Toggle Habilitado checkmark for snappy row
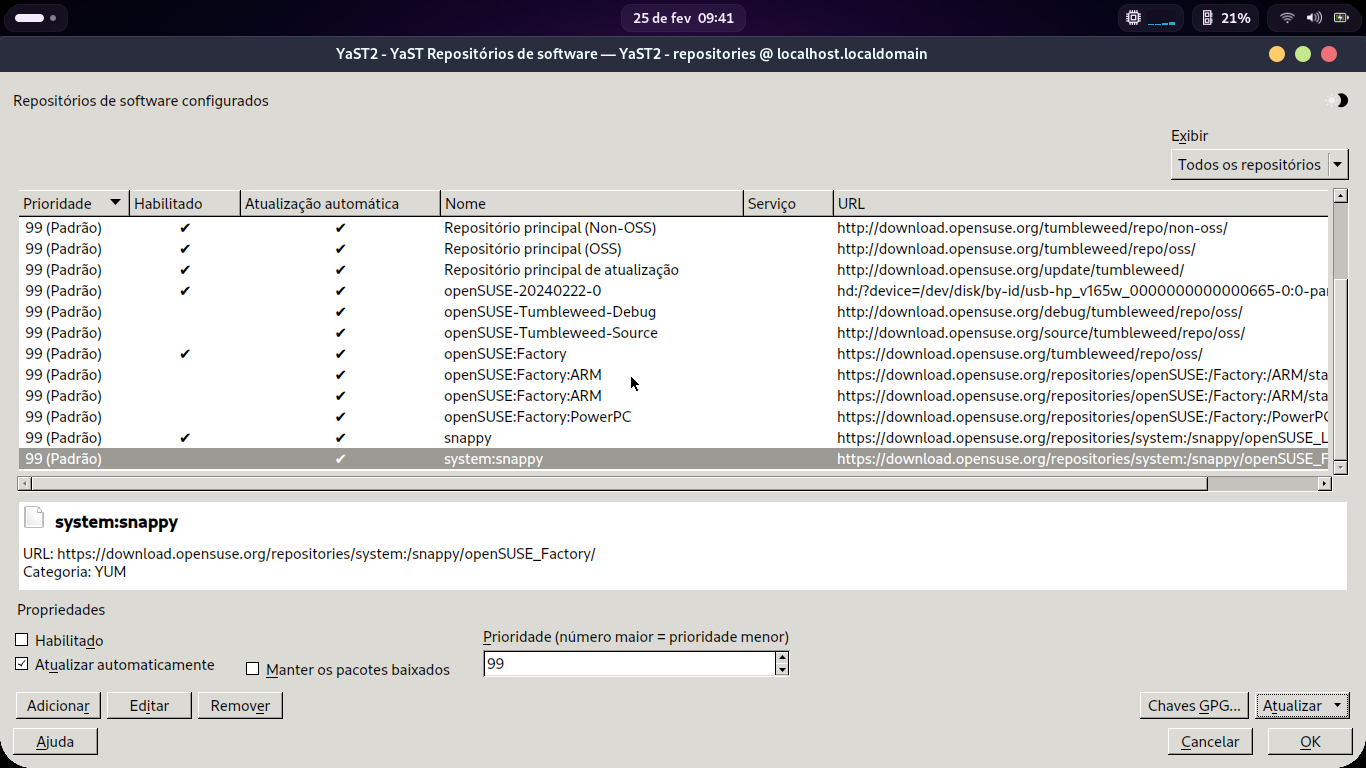Viewport: 1366px width, 768px height. [185, 438]
